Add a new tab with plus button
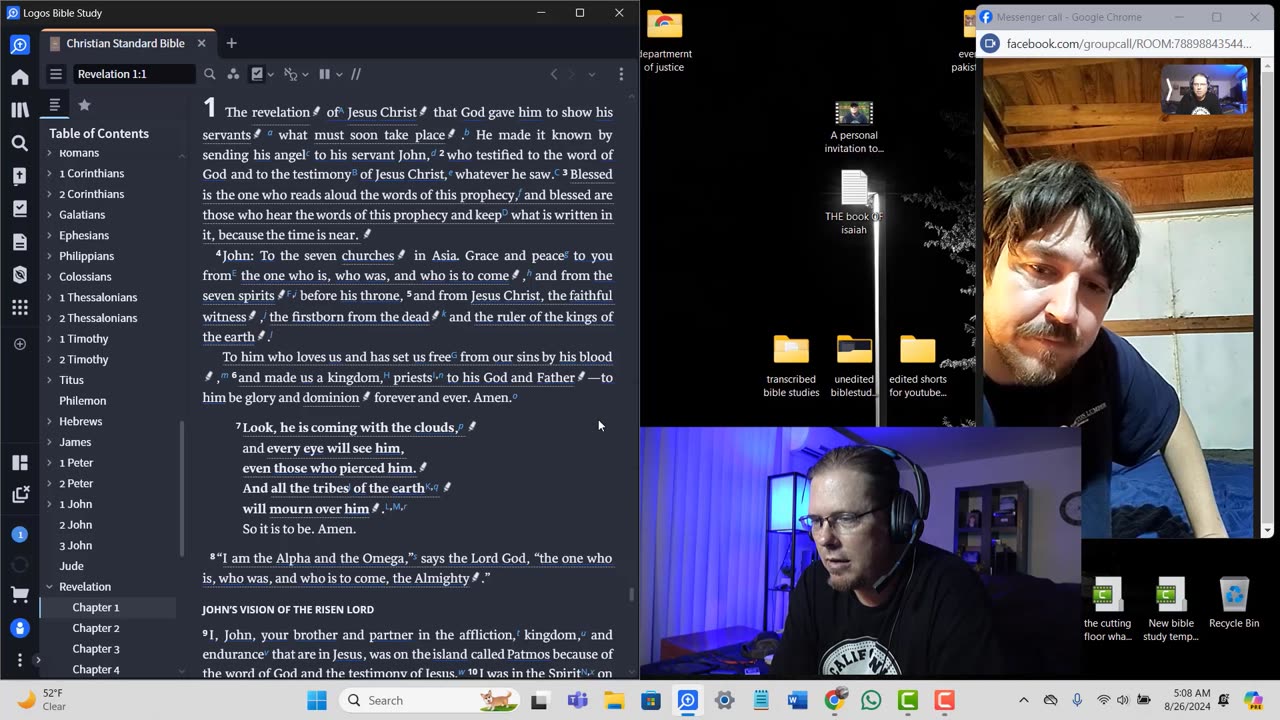 231,43
